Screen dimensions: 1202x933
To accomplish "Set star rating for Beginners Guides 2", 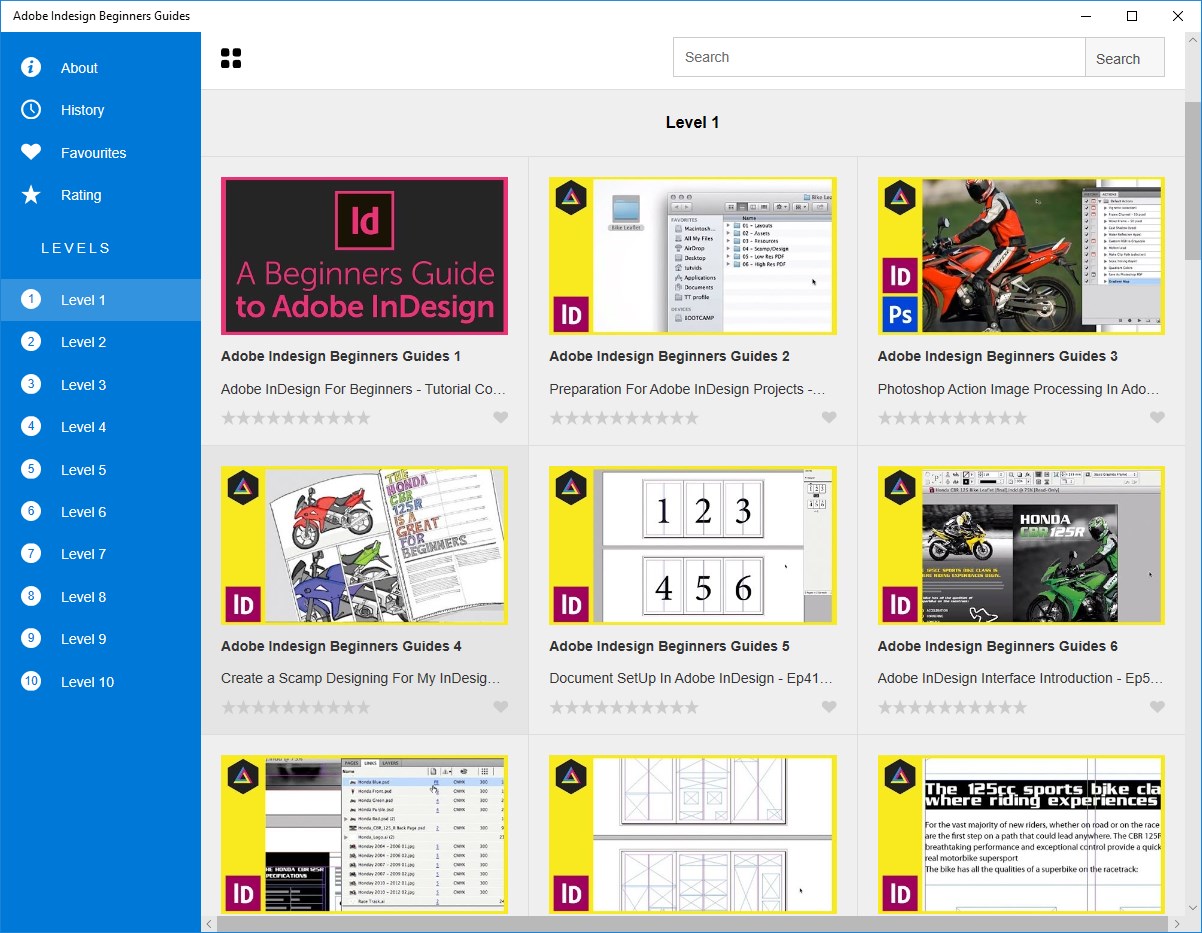I will pos(624,418).
